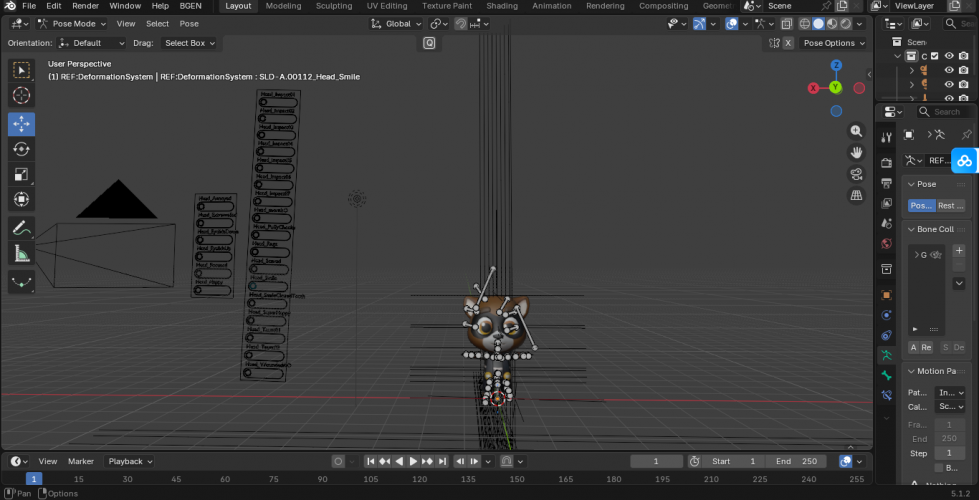979x500 pixels.
Task: Open the BGEN menu
Action: (190, 6)
